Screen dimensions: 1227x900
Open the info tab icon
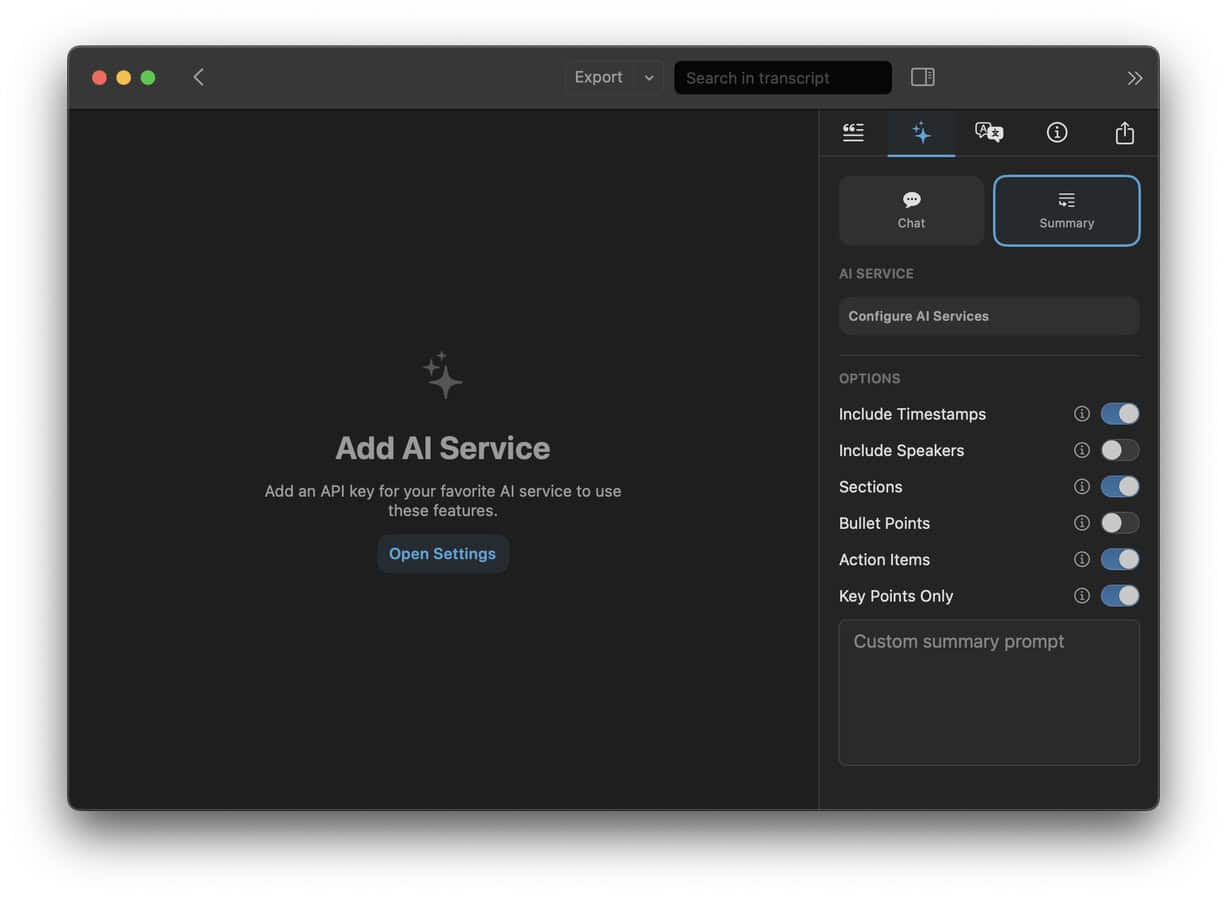click(x=1057, y=133)
